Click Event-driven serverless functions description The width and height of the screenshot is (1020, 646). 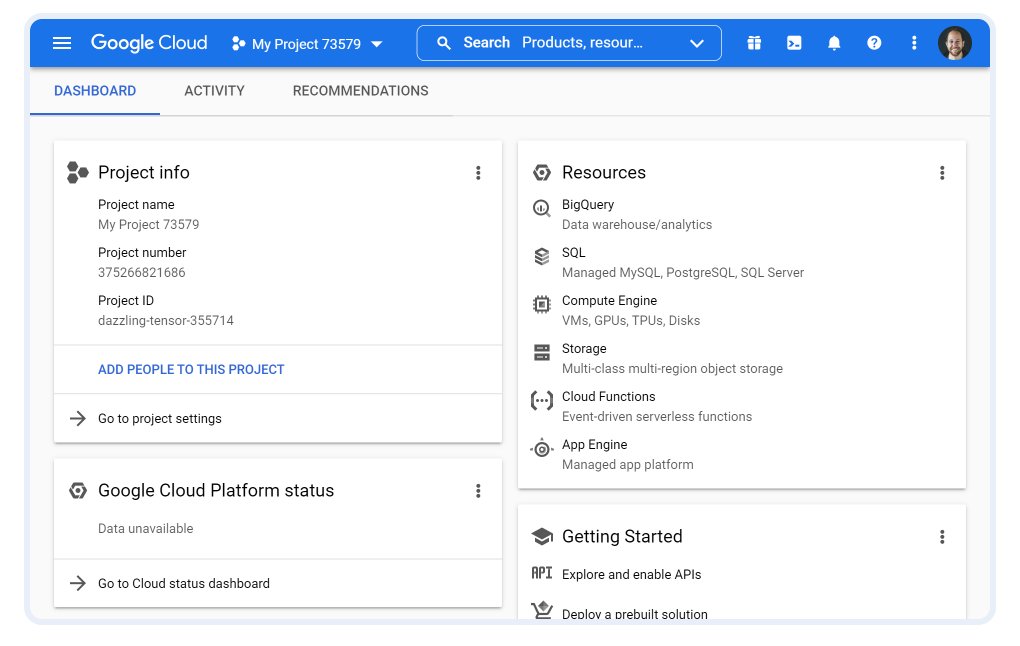(x=657, y=417)
